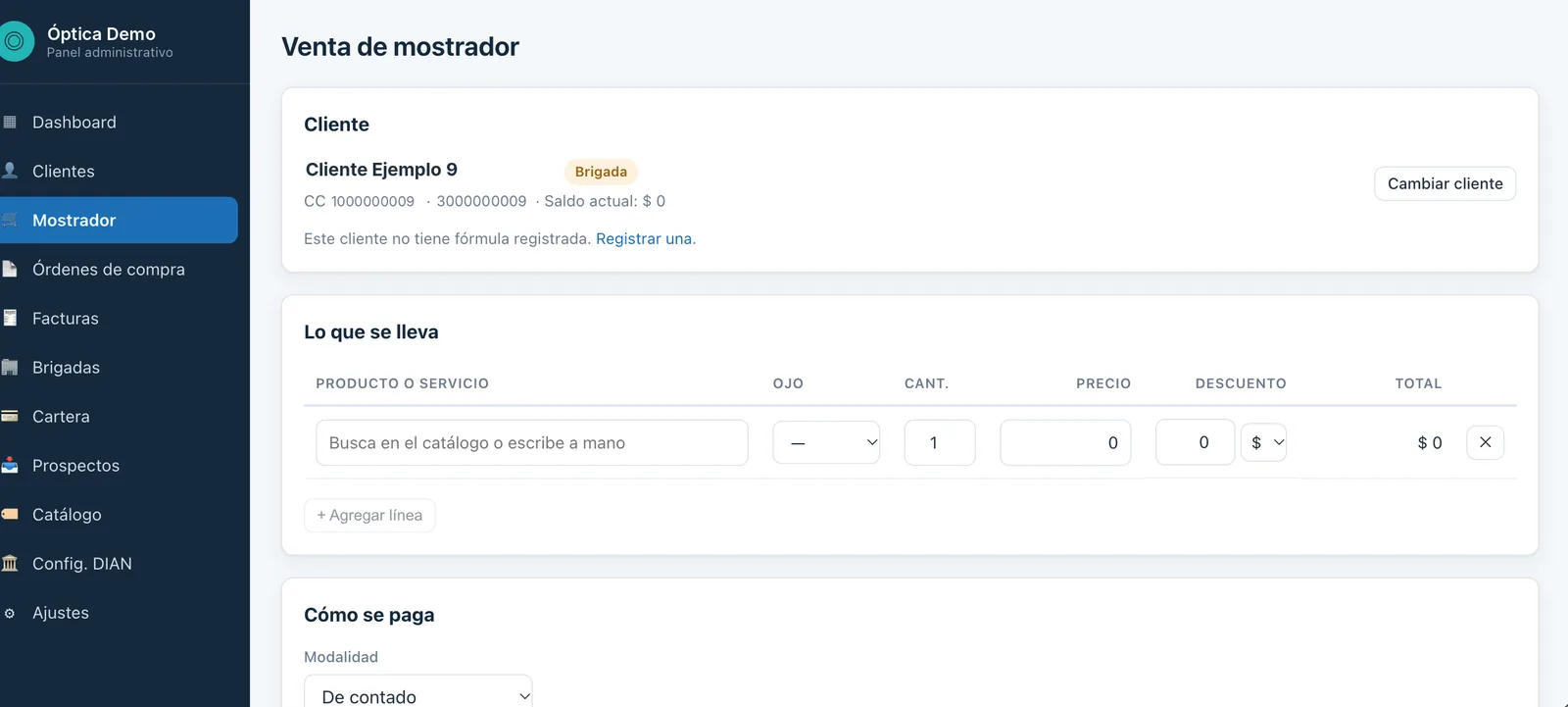Click the Saldo actual: $ 0 text
The image size is (1568, 707).
[605, 201]
